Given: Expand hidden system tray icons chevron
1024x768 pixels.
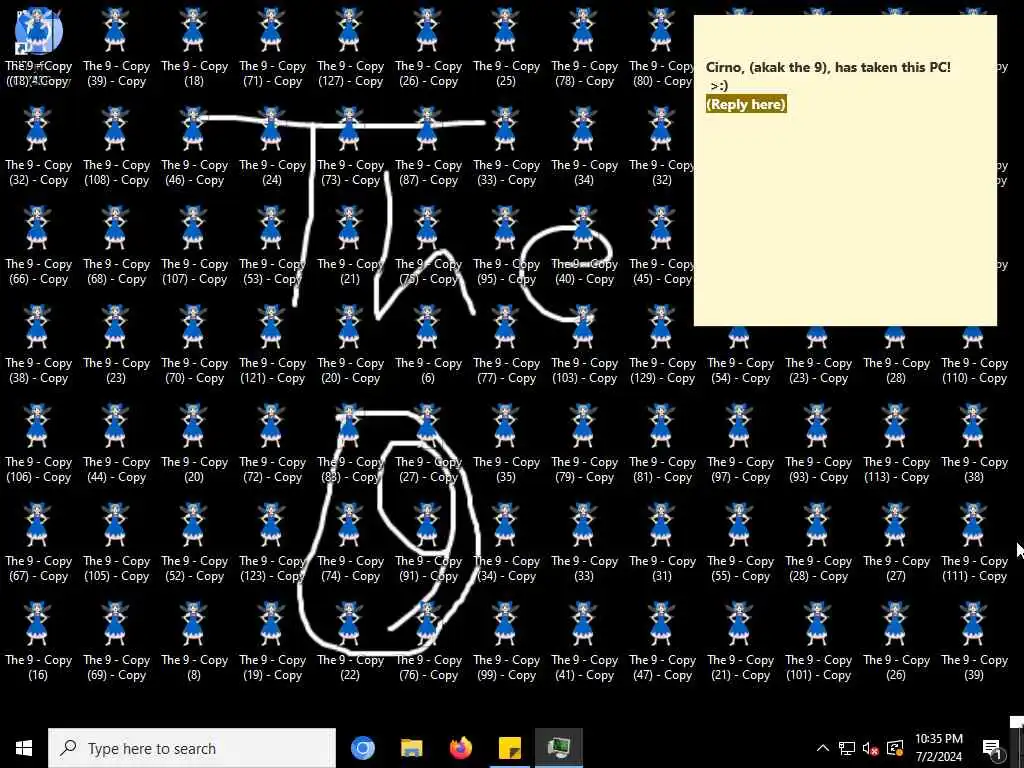Looking at the screenshot, I should coord(823,748).
